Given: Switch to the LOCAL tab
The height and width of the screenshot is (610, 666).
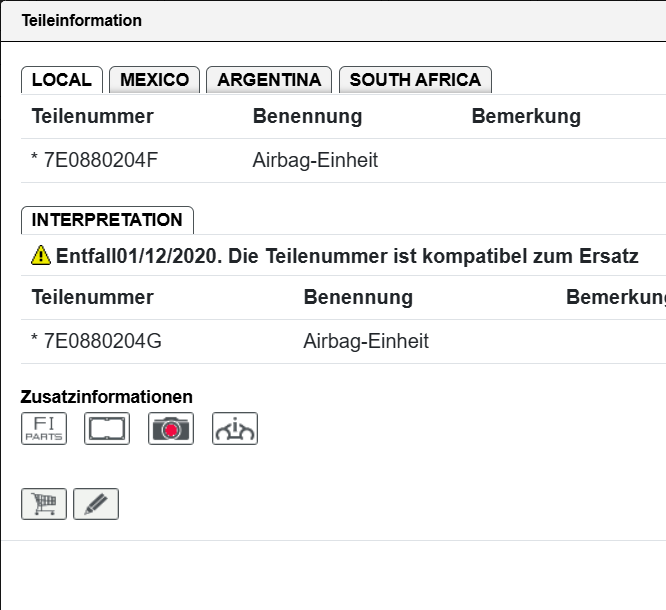Looking at the screenshot, I should 61,80.
